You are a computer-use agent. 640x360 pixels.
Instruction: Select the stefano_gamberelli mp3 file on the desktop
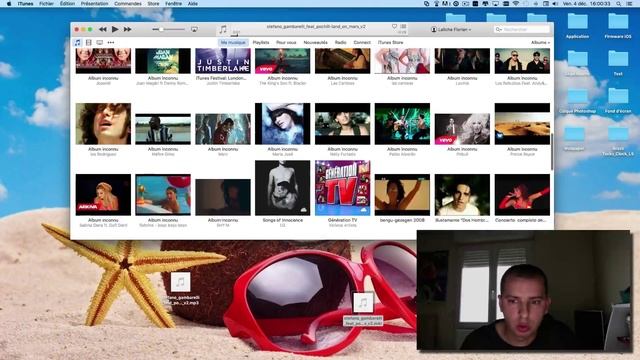(x=181, y=289)
